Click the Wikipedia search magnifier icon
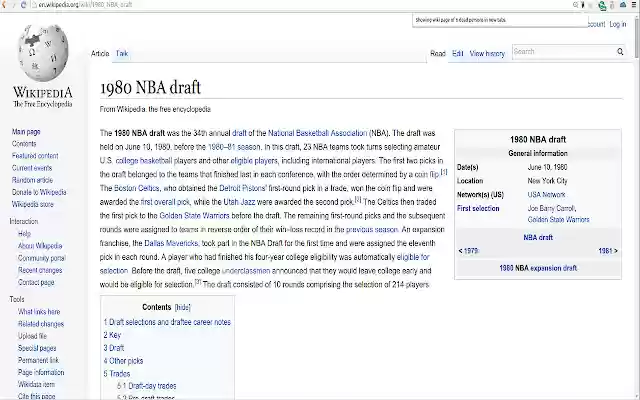 point(620,52)
